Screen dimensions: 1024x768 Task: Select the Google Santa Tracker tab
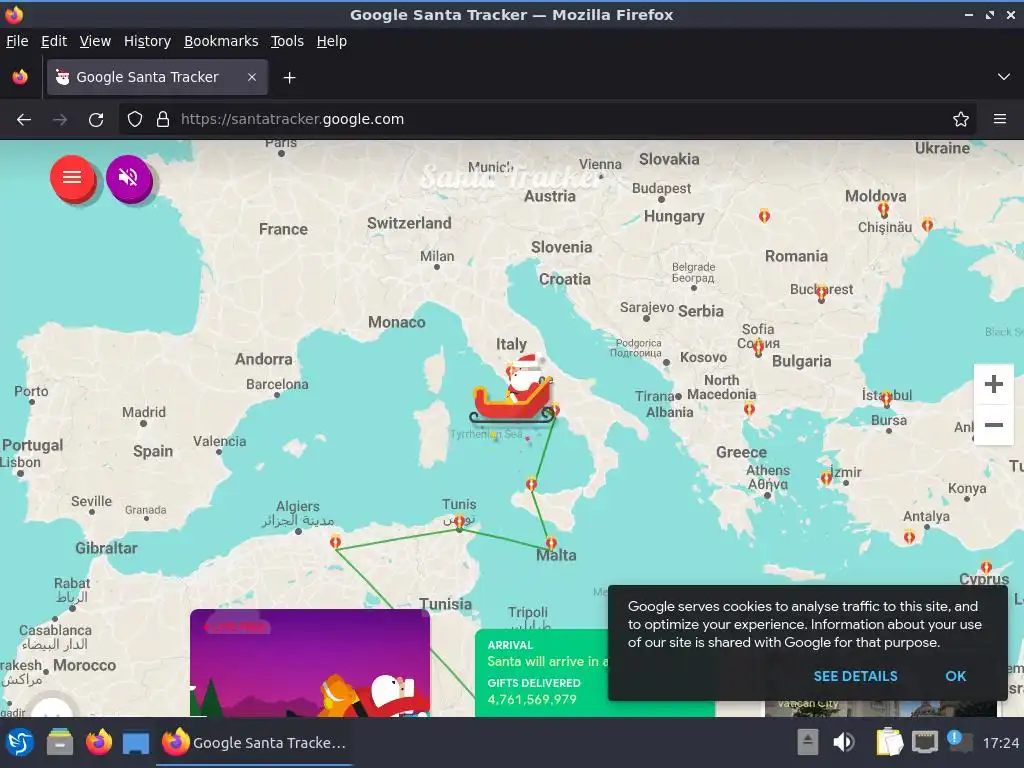(x=157, y=77)
